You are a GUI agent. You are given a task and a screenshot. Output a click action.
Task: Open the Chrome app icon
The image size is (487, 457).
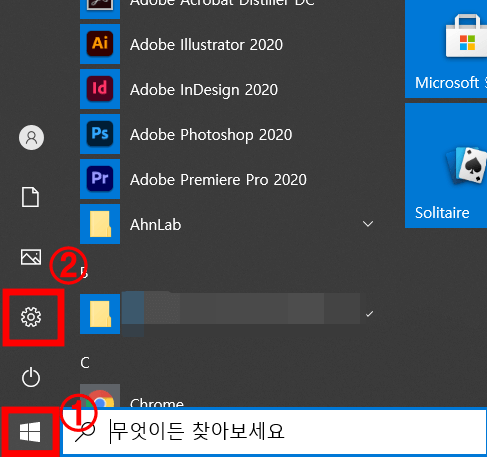(x=100, y=396)
